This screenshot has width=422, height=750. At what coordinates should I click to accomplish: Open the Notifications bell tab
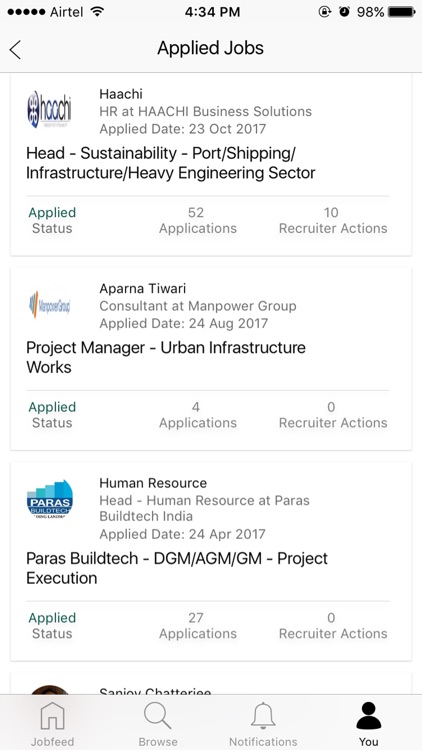tap(263, 723)
